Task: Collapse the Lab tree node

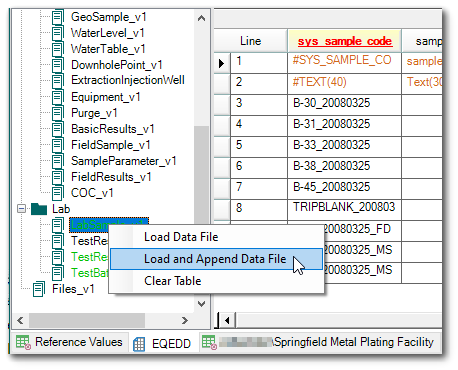Action: tap(21, 209)
